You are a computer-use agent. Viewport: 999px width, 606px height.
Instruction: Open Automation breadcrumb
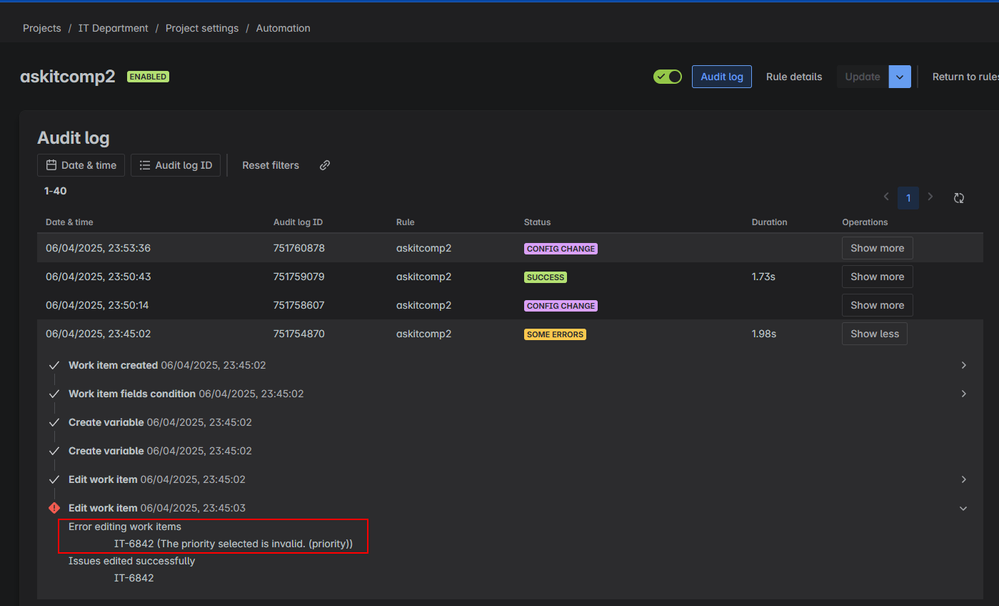click(x=283, y=28)
